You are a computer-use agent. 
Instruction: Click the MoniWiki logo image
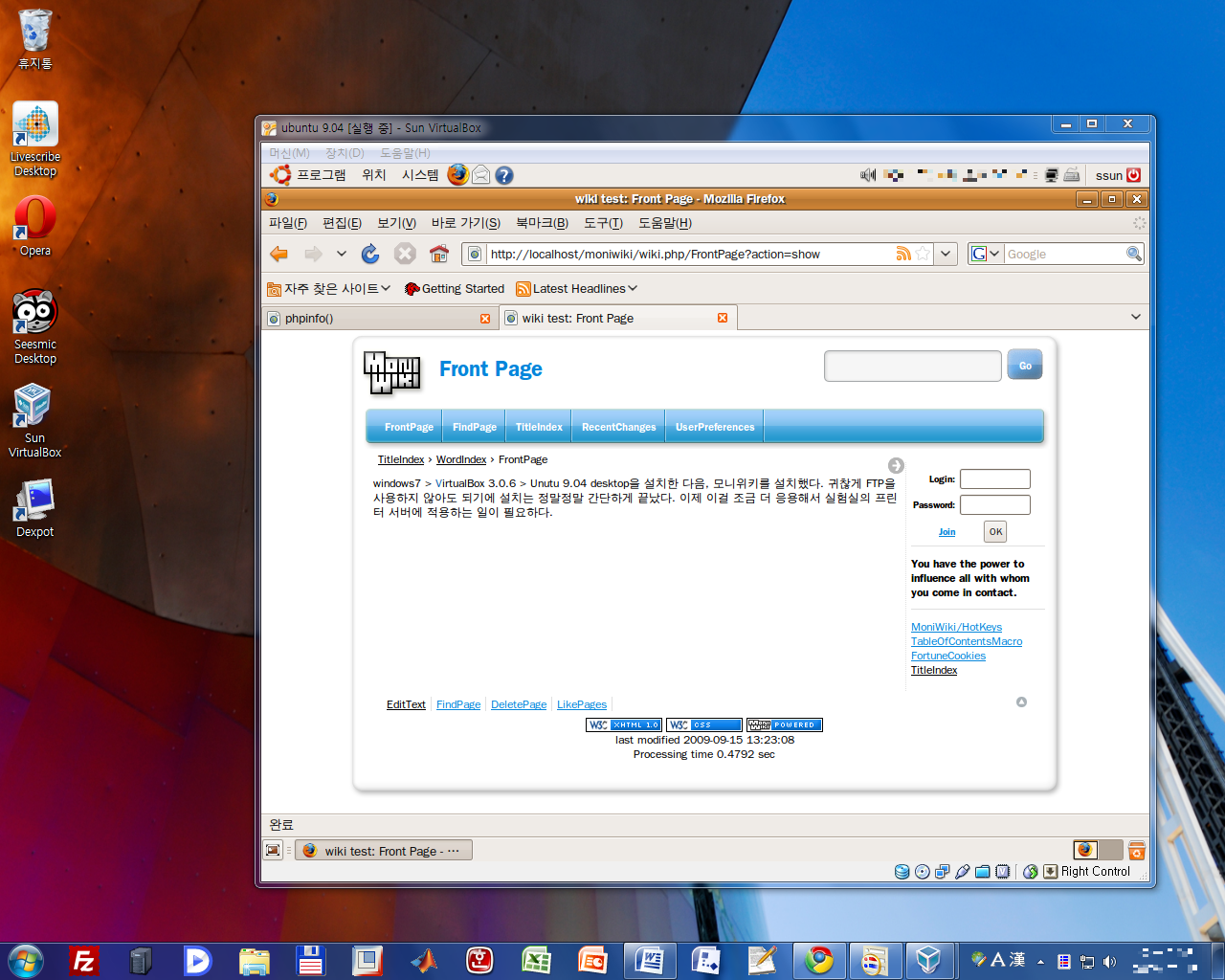pos(392,372)
